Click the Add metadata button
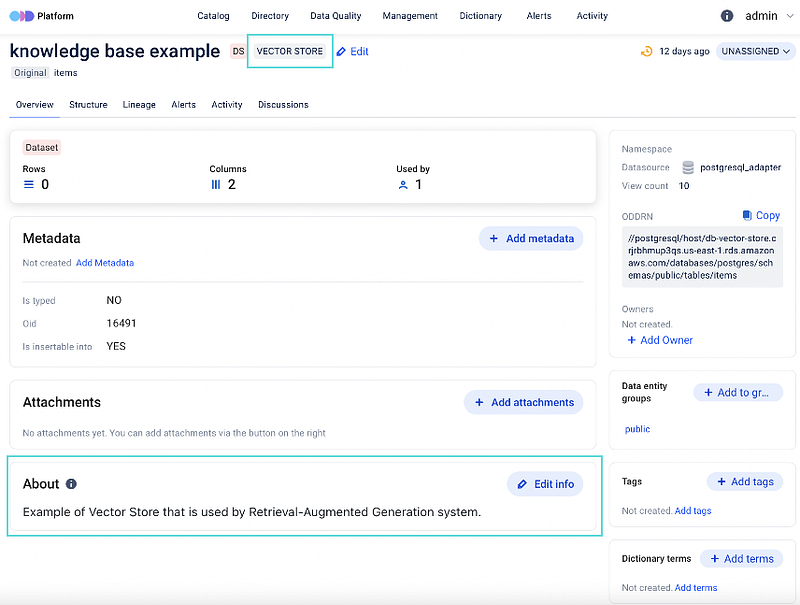800x605 pixels. point(531,238)
